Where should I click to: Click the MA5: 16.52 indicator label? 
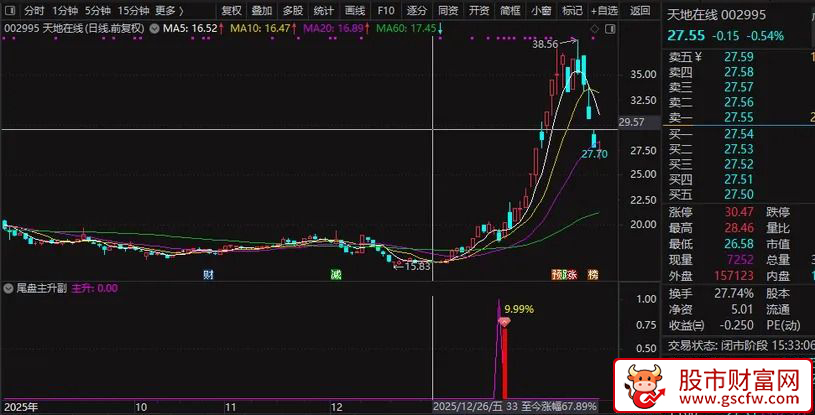(x=190, y=29)
